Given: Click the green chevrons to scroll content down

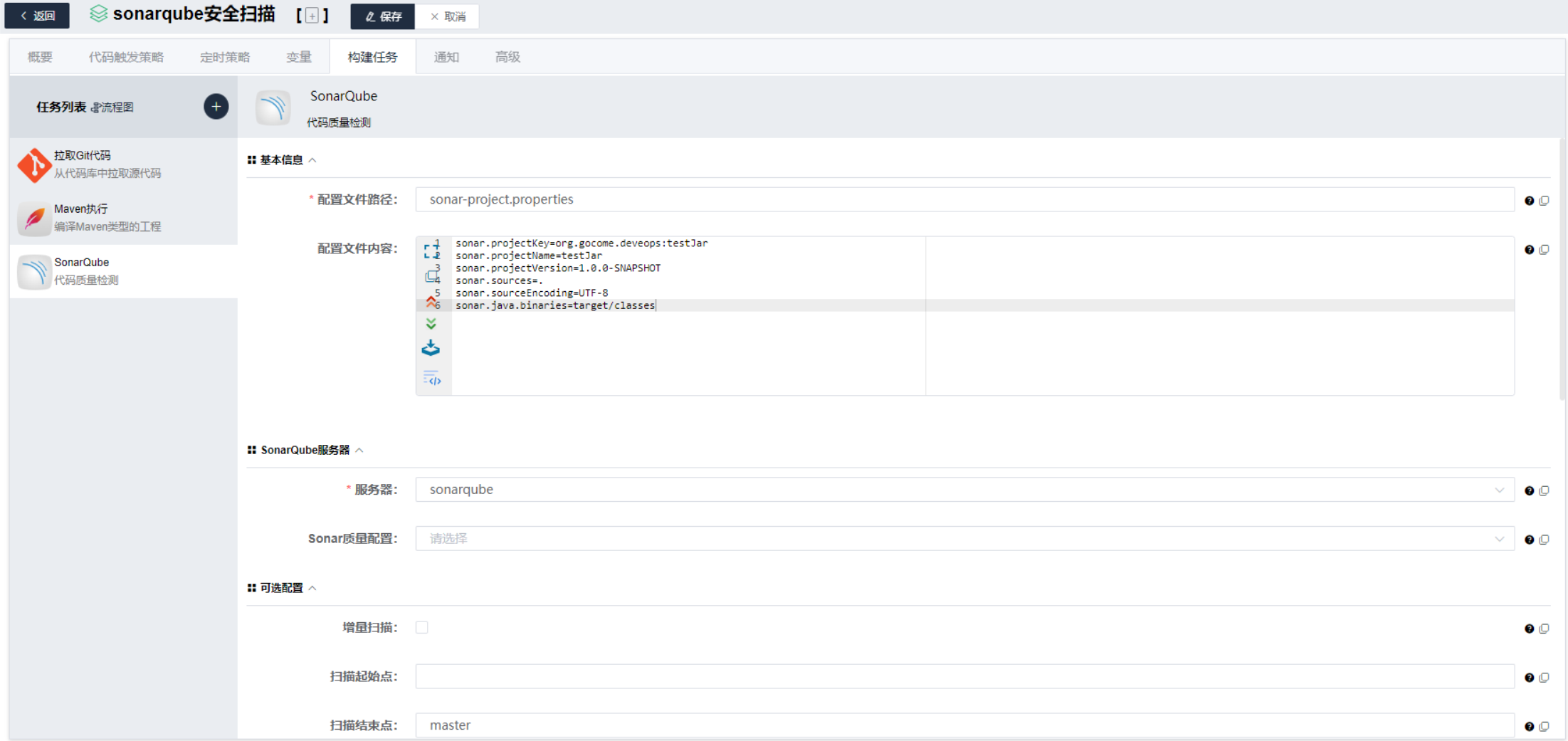Looking at the screenshot, I should click(x=431, y=324).
